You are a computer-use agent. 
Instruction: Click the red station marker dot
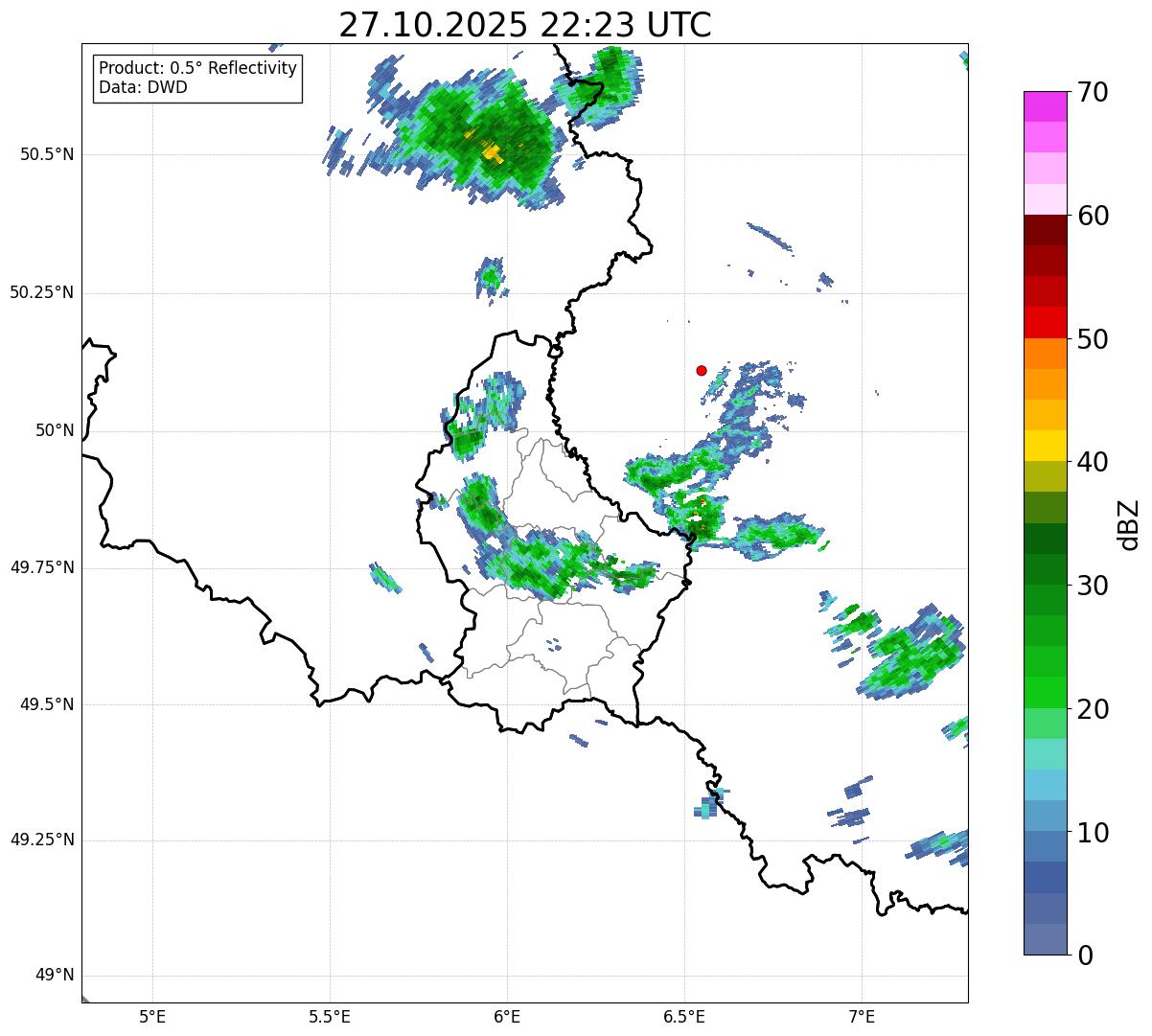click(702, 370)
